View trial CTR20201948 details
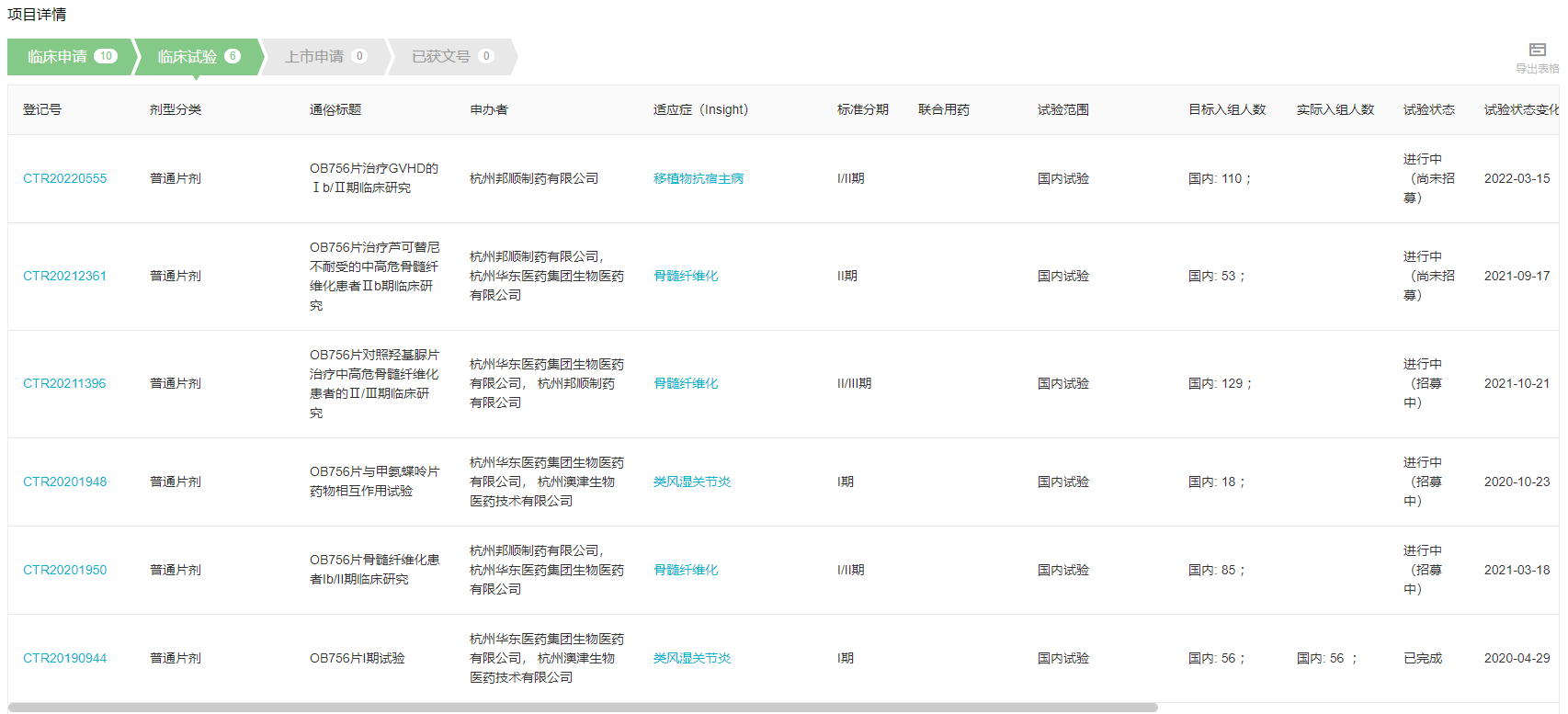This screenshot has height=714, width=1568. click(x=64, y=482)
